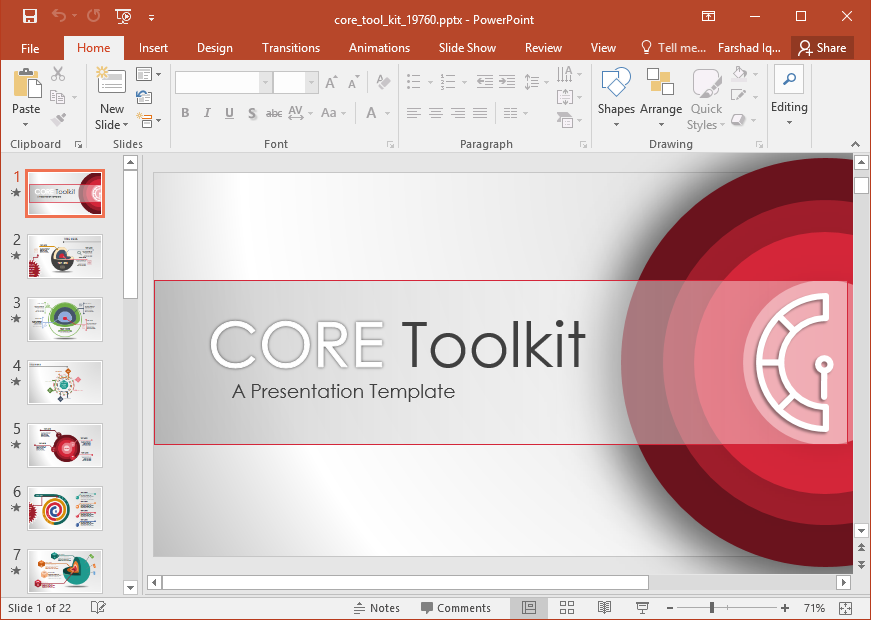This screenshot has height=620, width=871.
Task: Toggle the Comments pane
Action: point(455,608)
